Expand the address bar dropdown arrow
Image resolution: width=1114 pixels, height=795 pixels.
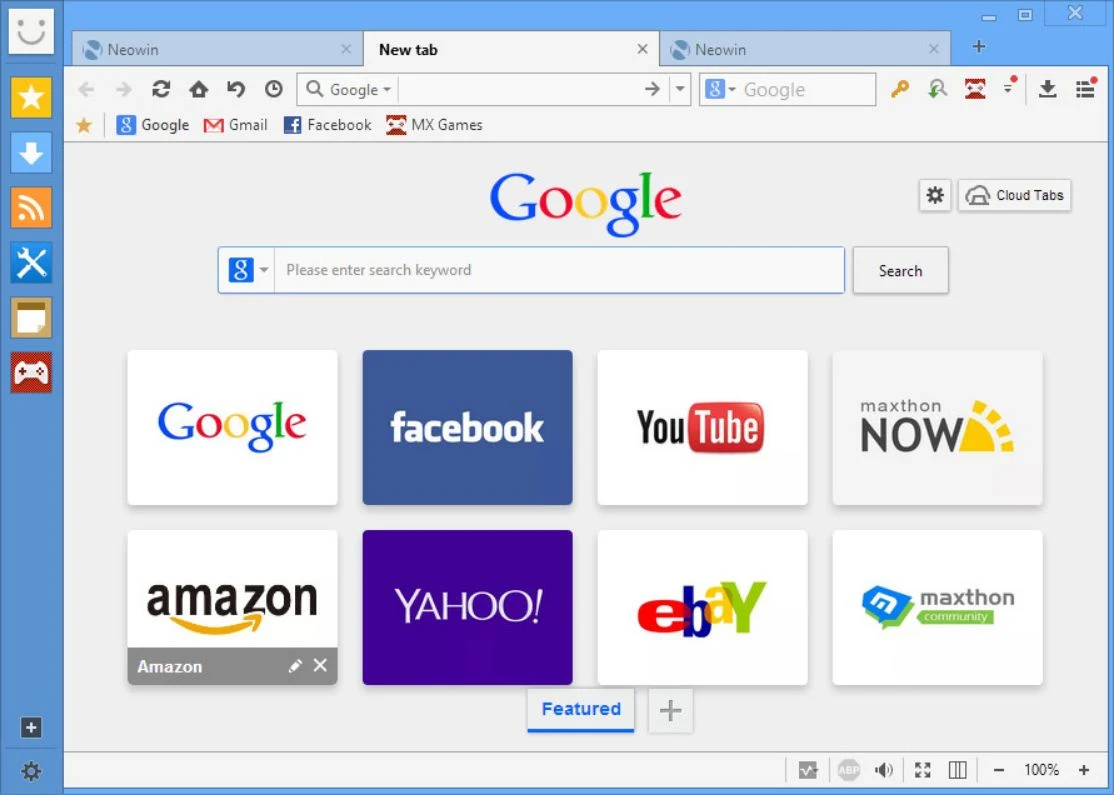[679, 89]
